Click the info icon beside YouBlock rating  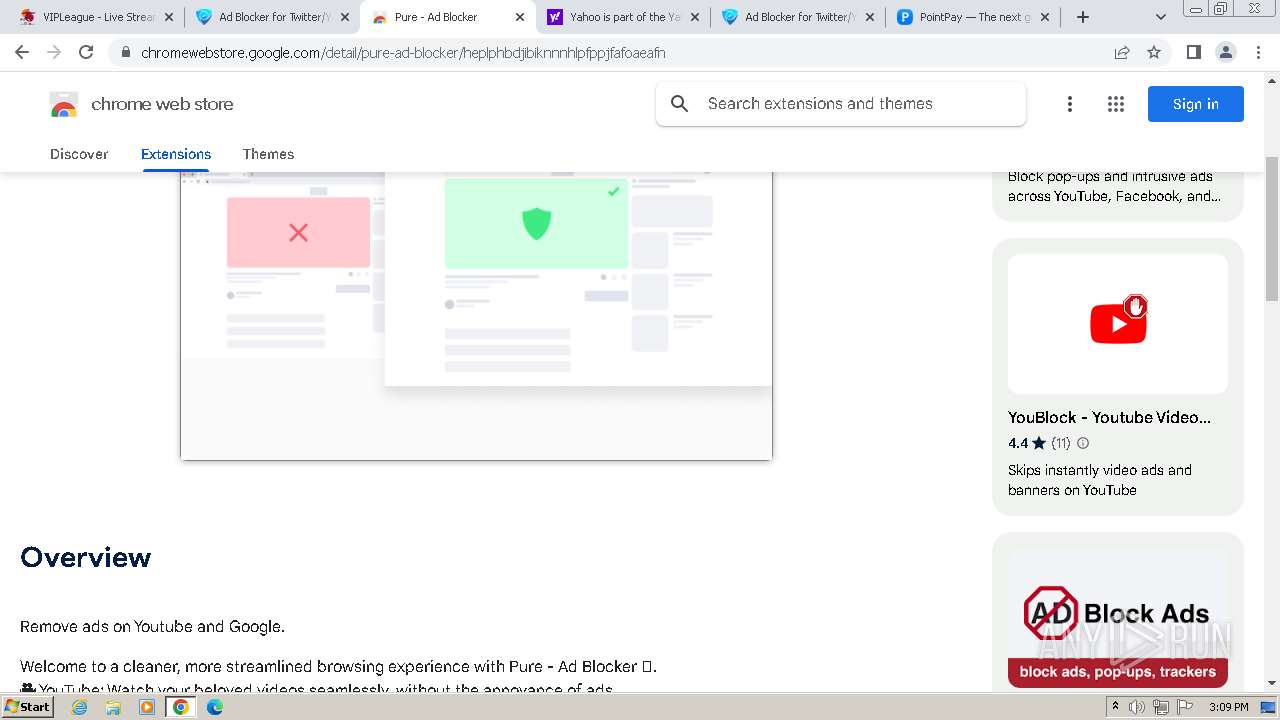pos(1082,443)
